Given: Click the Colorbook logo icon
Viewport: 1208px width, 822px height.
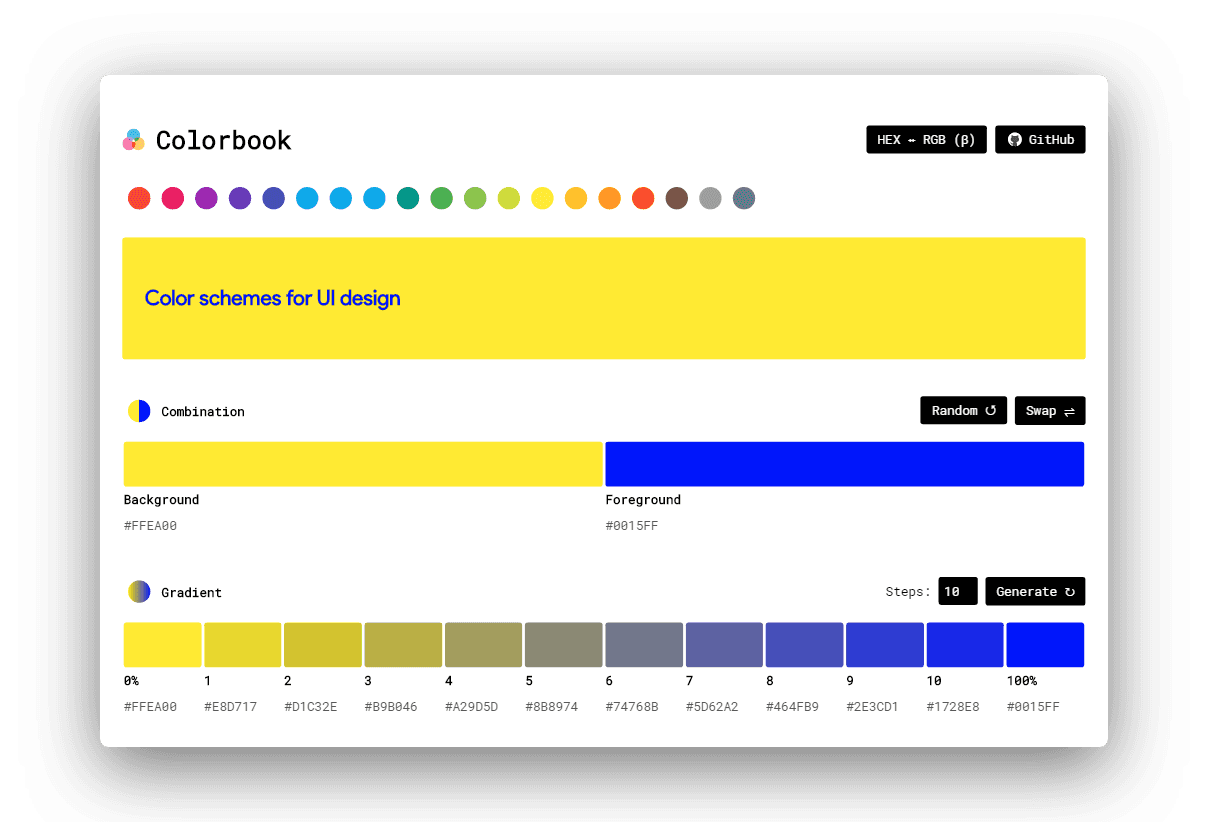Looking at the screenshot, I should 134,140.
